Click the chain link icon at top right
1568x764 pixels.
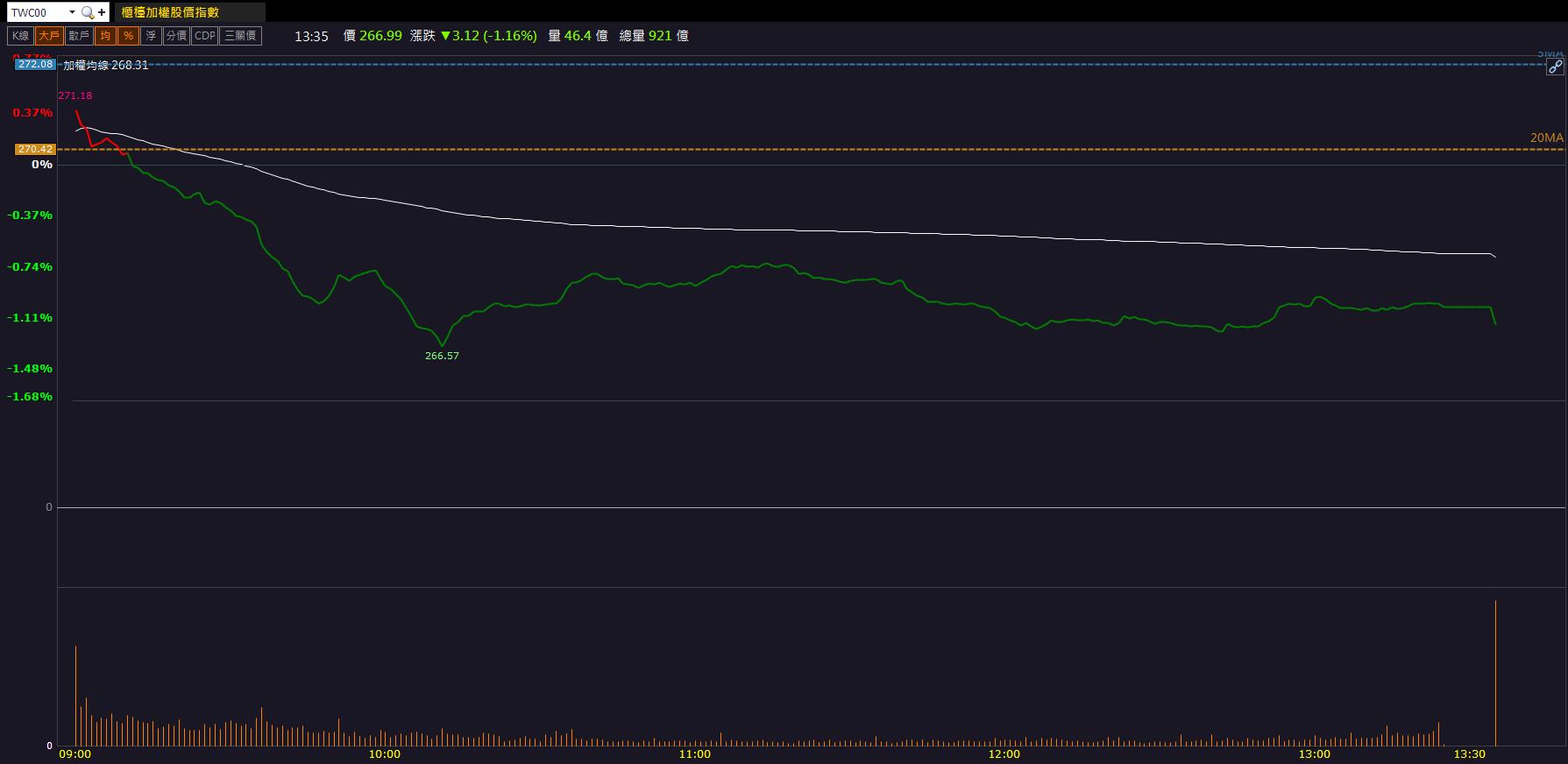(x=1554, y=67)
